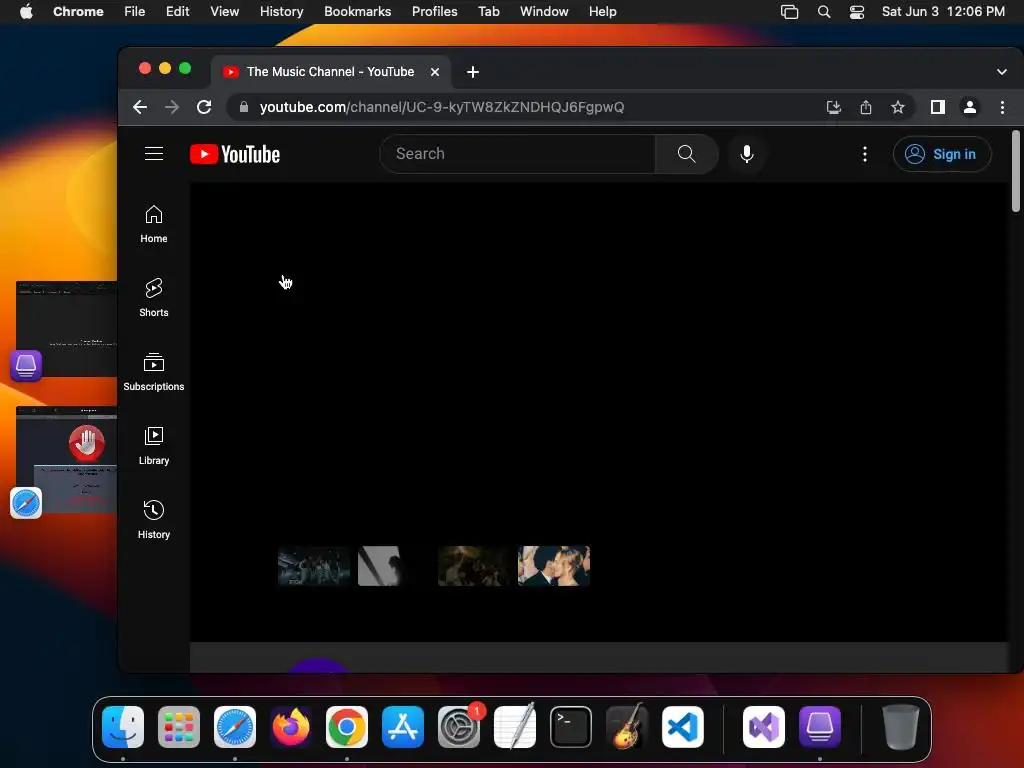
Task: Open Chrome three-dot menu
Action: tap(1002, 107)
